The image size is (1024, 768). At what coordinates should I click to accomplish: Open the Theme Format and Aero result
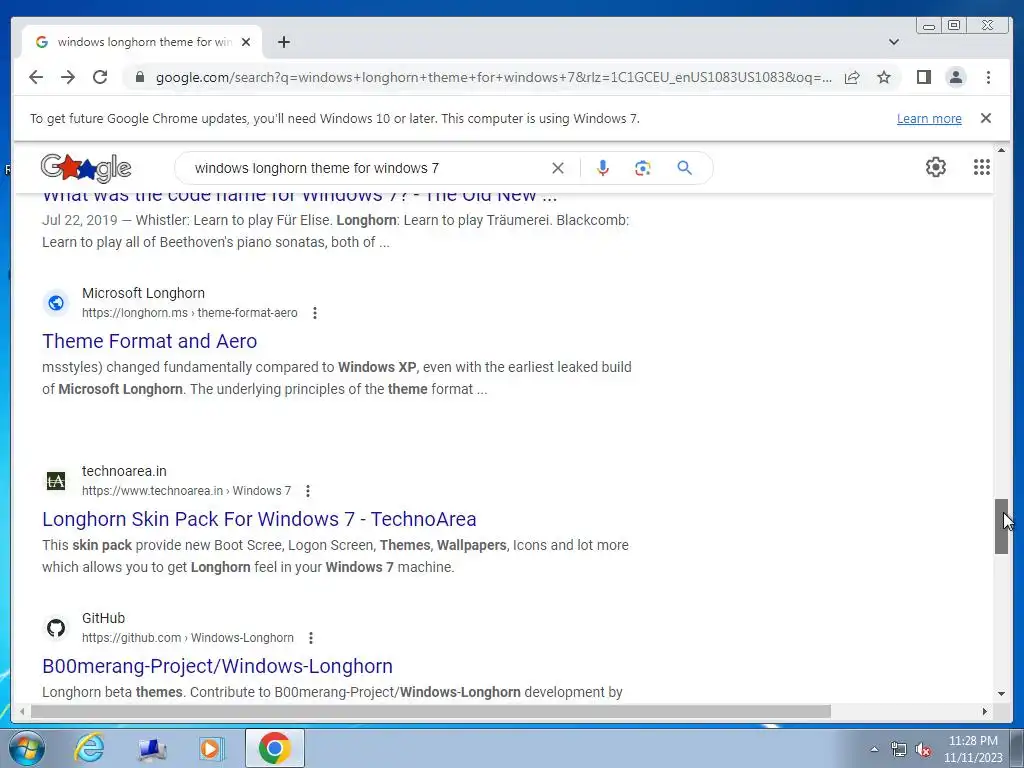[150, 341]
